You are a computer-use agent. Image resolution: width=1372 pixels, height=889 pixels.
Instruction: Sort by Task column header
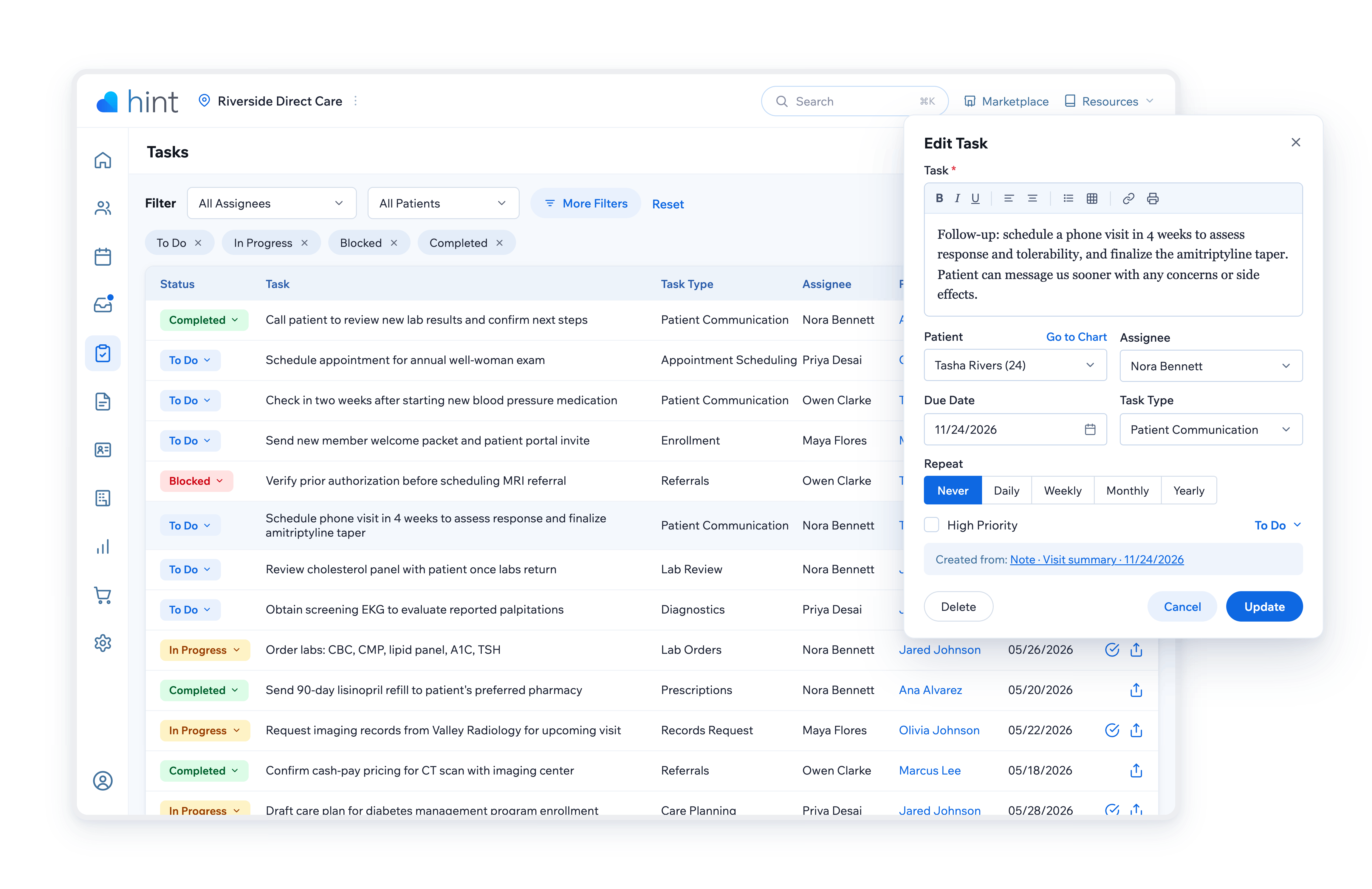[x=277, y=284]
